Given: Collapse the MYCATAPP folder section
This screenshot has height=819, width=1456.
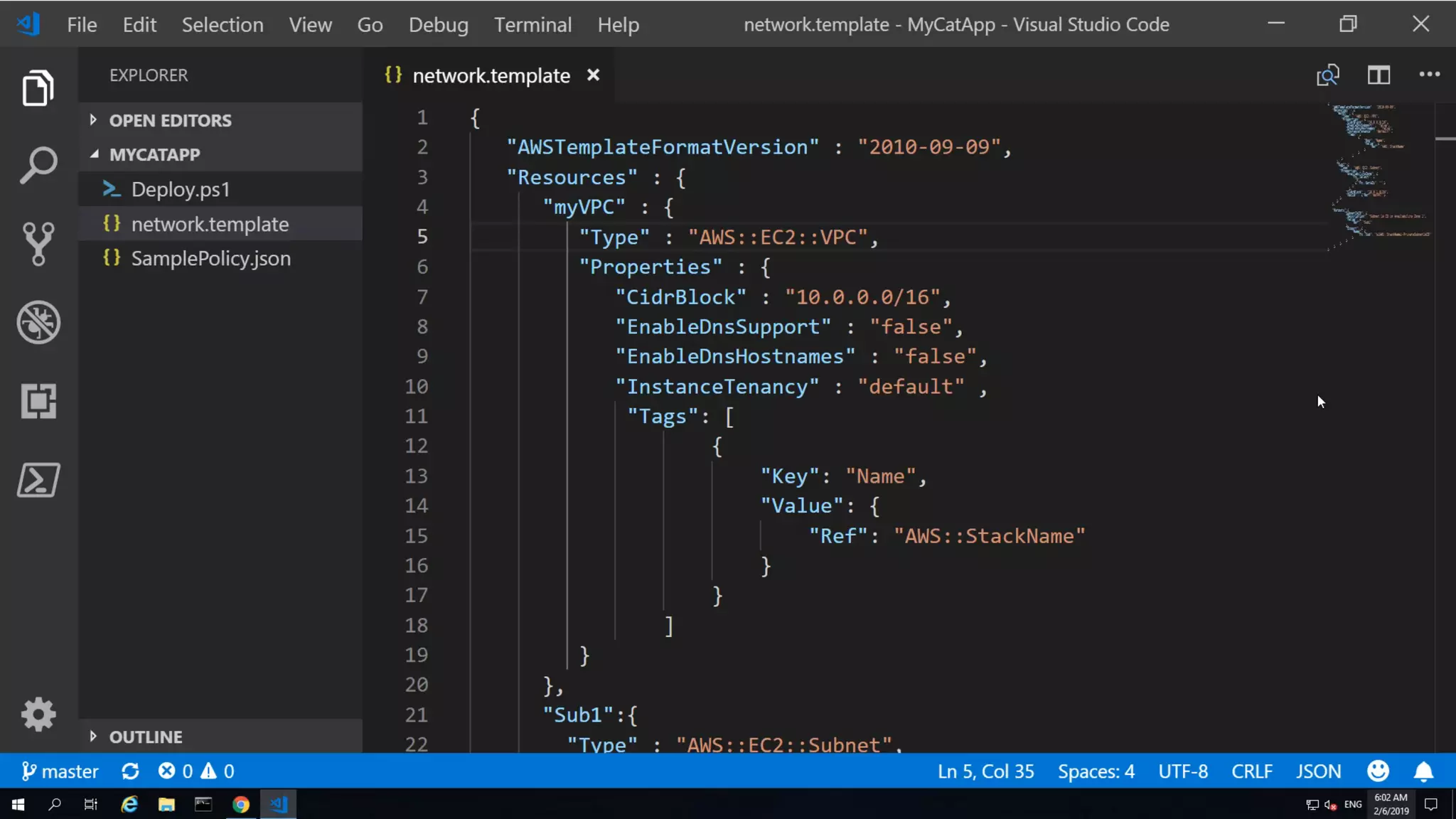Looking at the screenshot, I should tap(154, 154).
